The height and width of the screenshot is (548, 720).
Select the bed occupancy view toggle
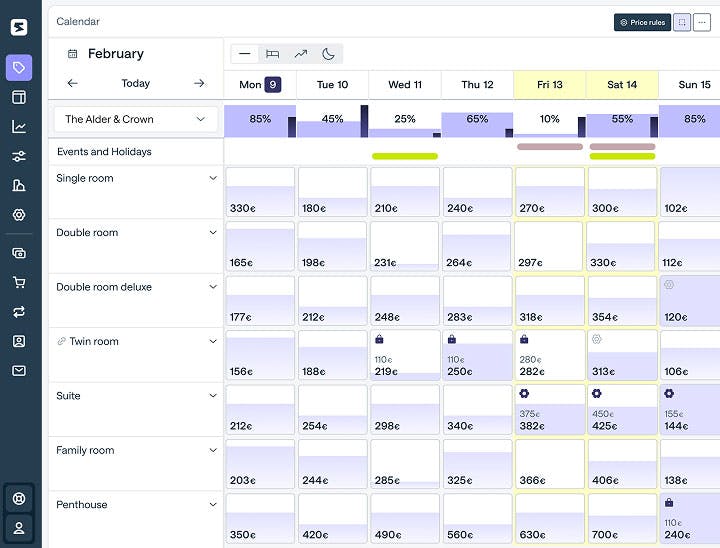pyautogui.click(x=272, y=54)
